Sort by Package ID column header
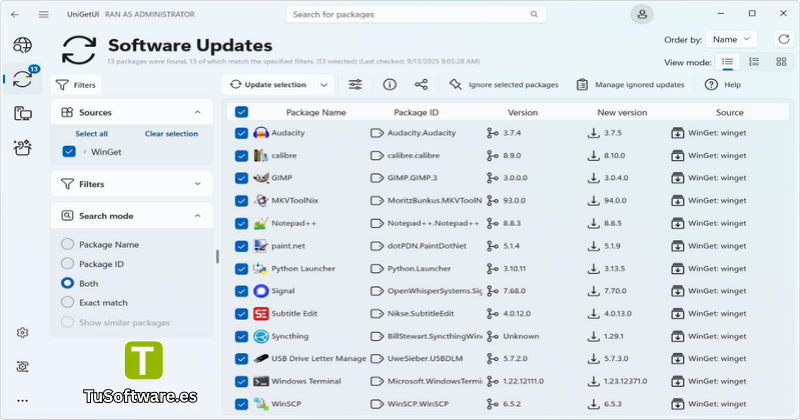This screenshot has width=800, height=420. click(416, 112)
